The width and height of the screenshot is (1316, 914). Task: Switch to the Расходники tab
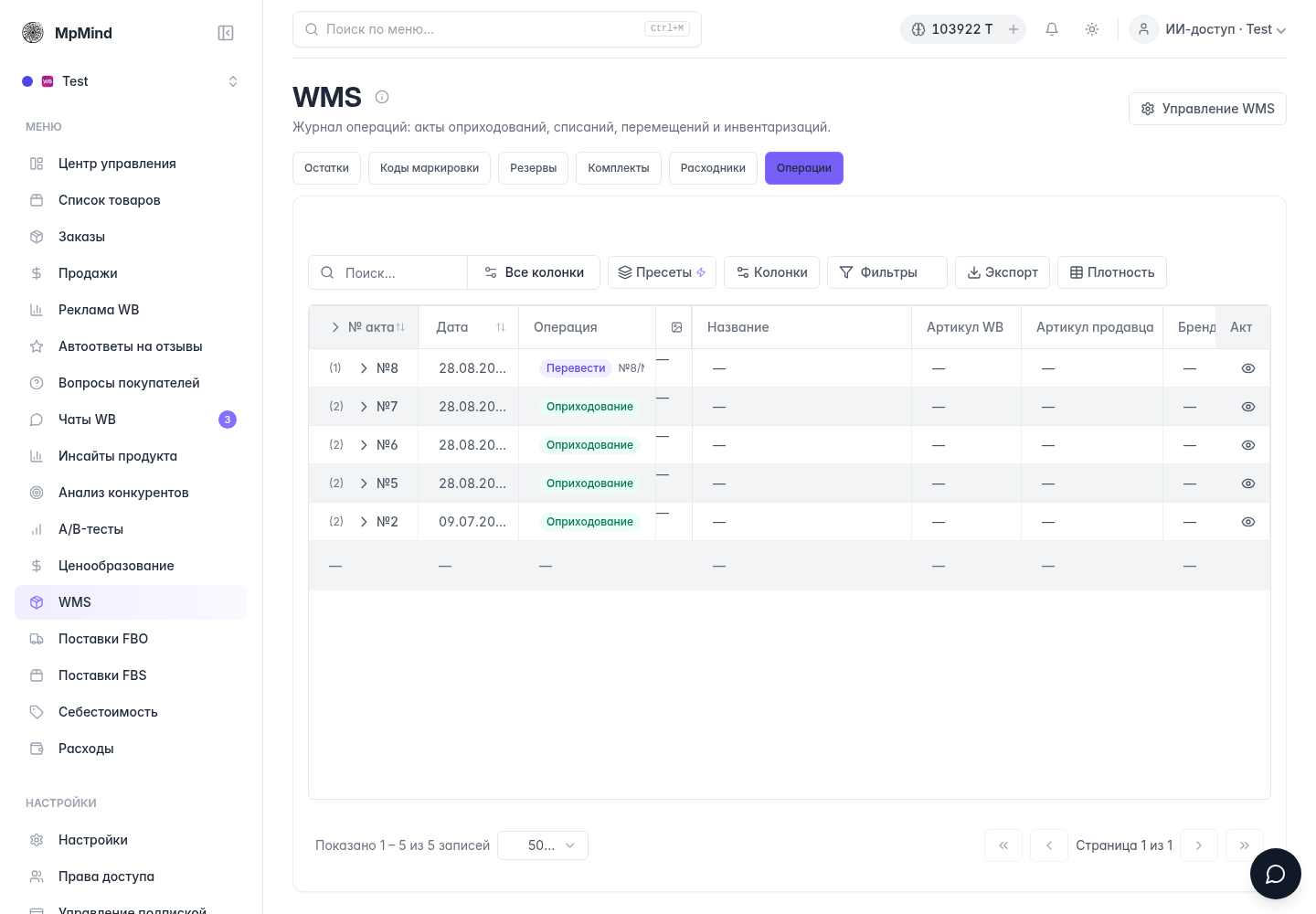(x=713, y=168)
